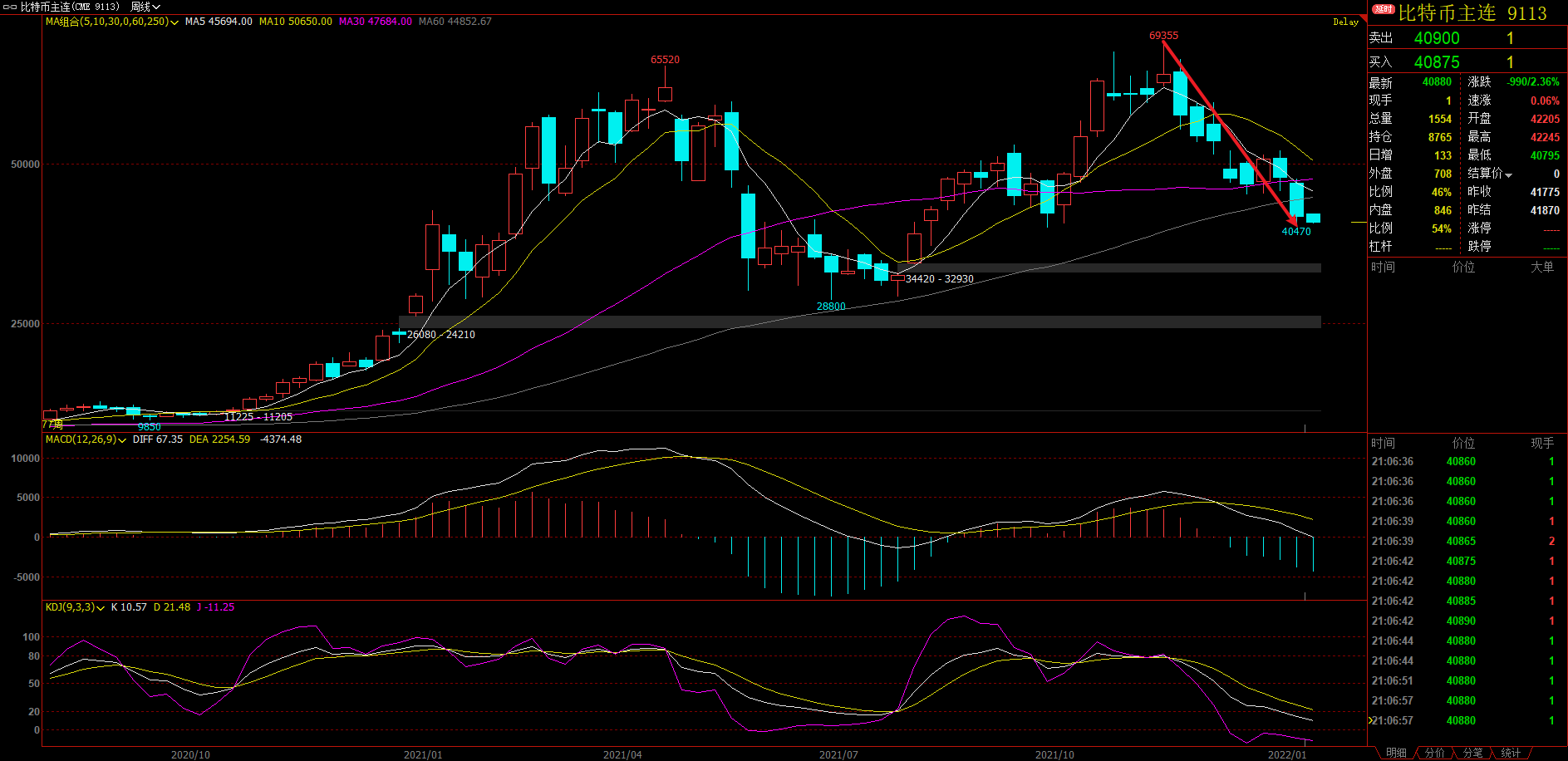Click the 34420 - 32930 support zone band
The height and width of the screenshot is (761, 1568).
[939, 279]
